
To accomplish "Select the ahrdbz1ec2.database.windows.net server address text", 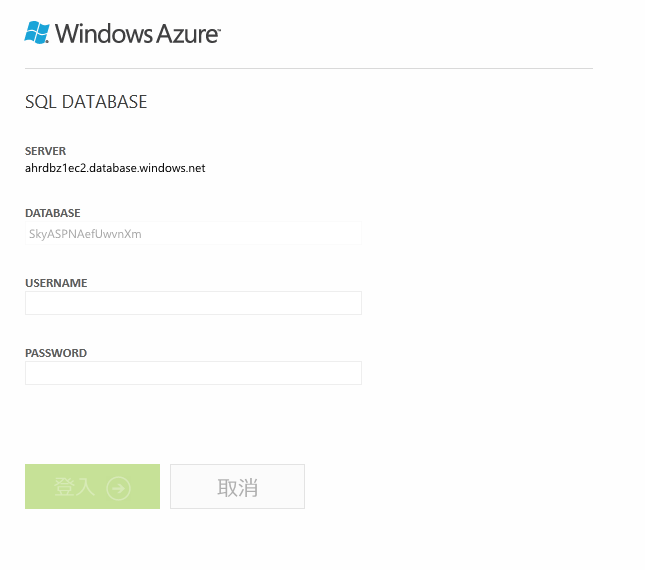I will click(x=115, y=168).
